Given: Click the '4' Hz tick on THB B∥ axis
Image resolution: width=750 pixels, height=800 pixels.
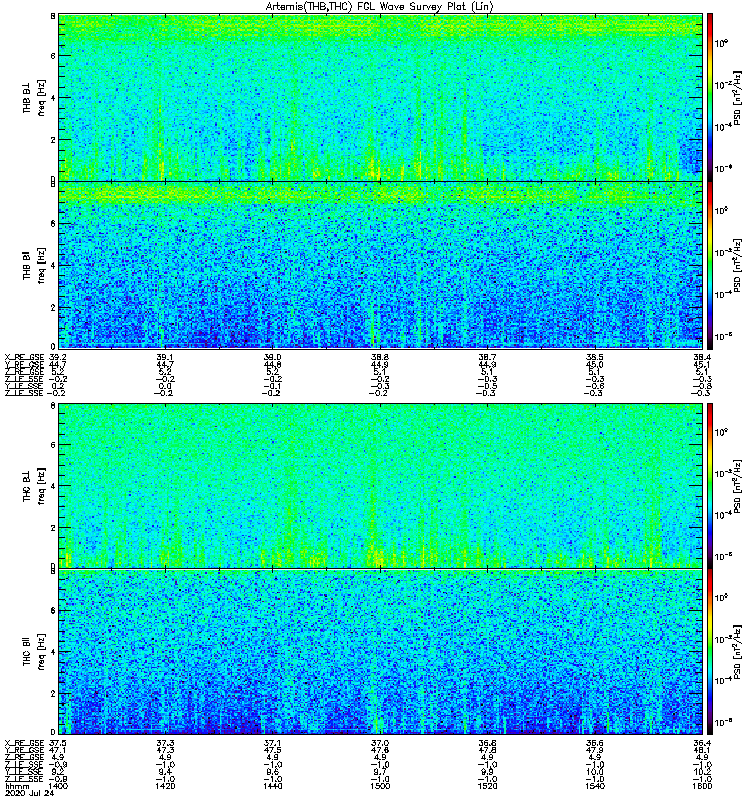Looking at the screenshot, I should pyautogui.click(x=53, y=265).
